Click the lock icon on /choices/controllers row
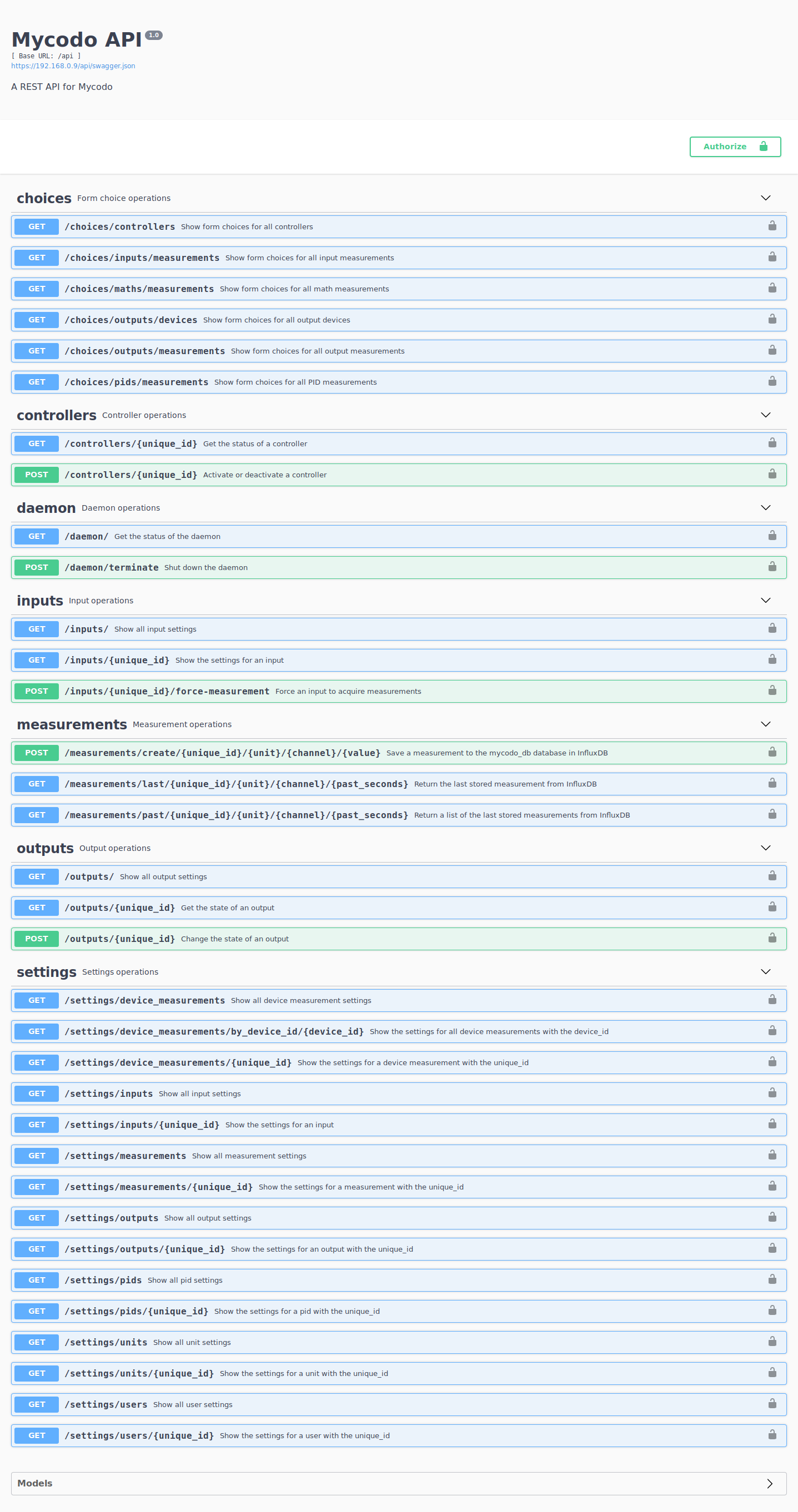Screen dimensions: 798x1512 (771, 226)
